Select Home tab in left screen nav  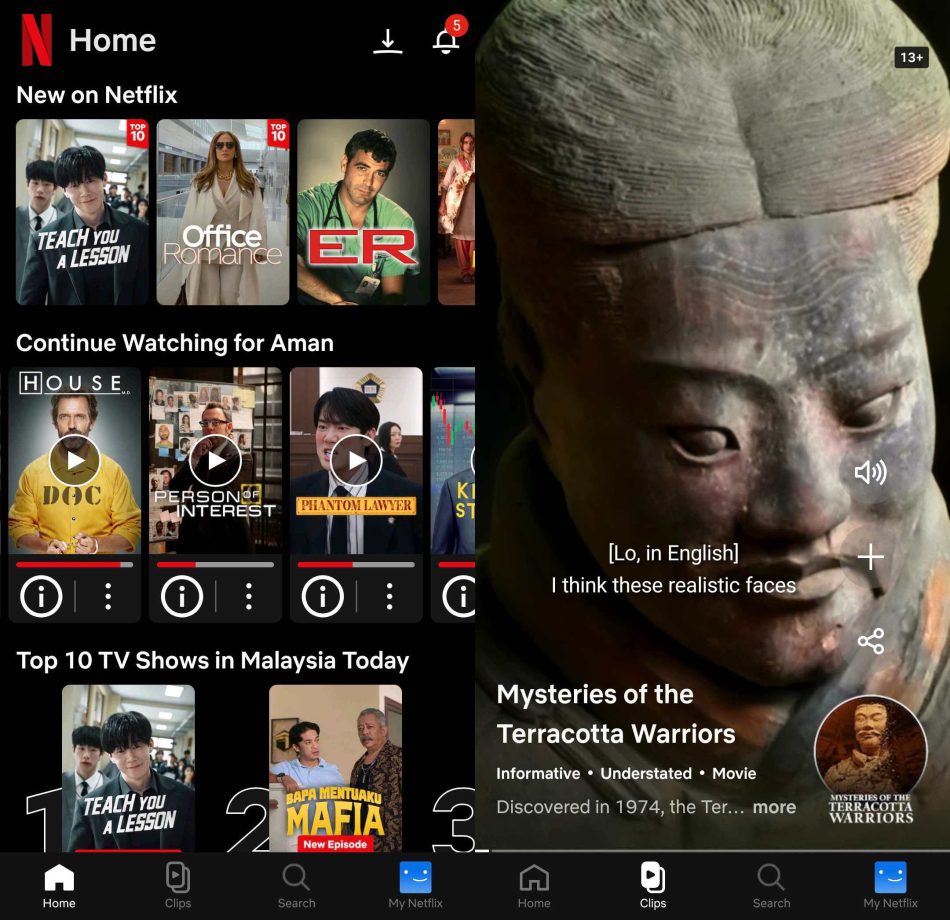coord(59,885)
